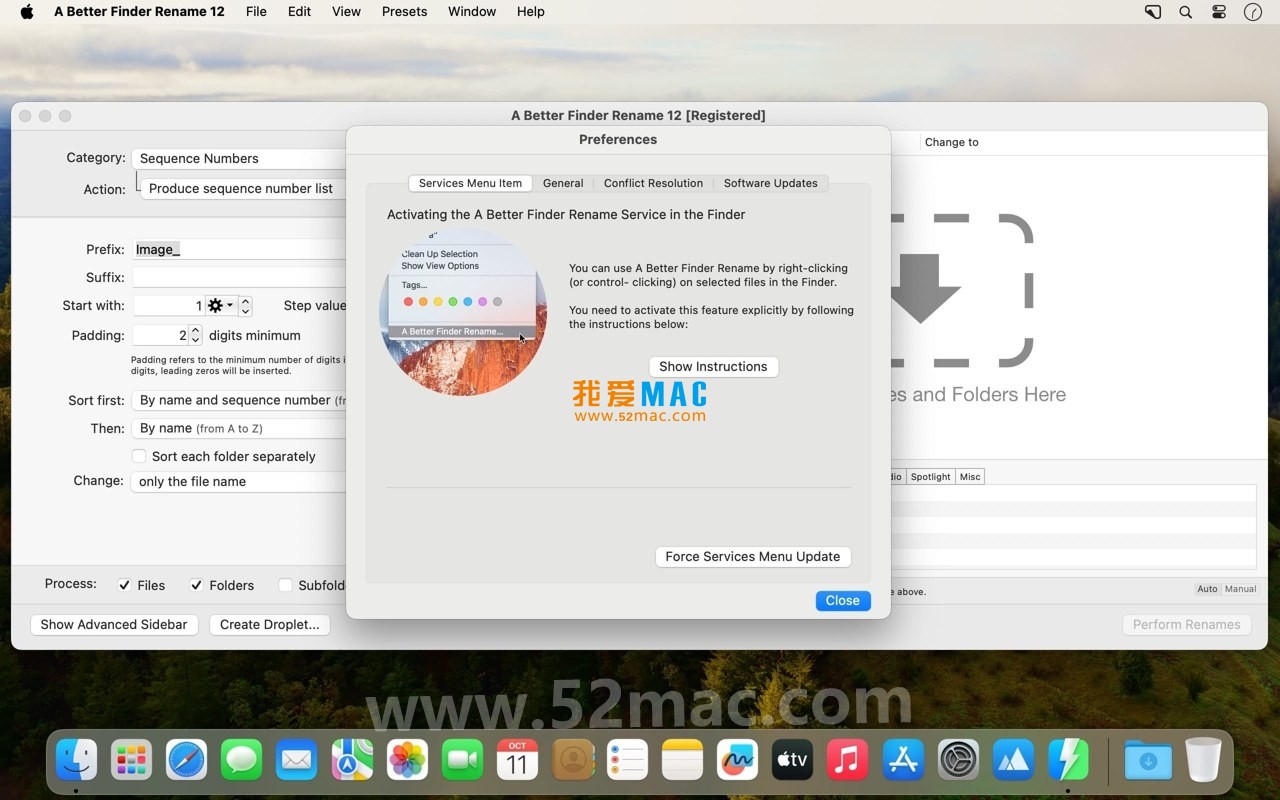
Task: Close the Preferences dialog
Action: tap(842, 601)
